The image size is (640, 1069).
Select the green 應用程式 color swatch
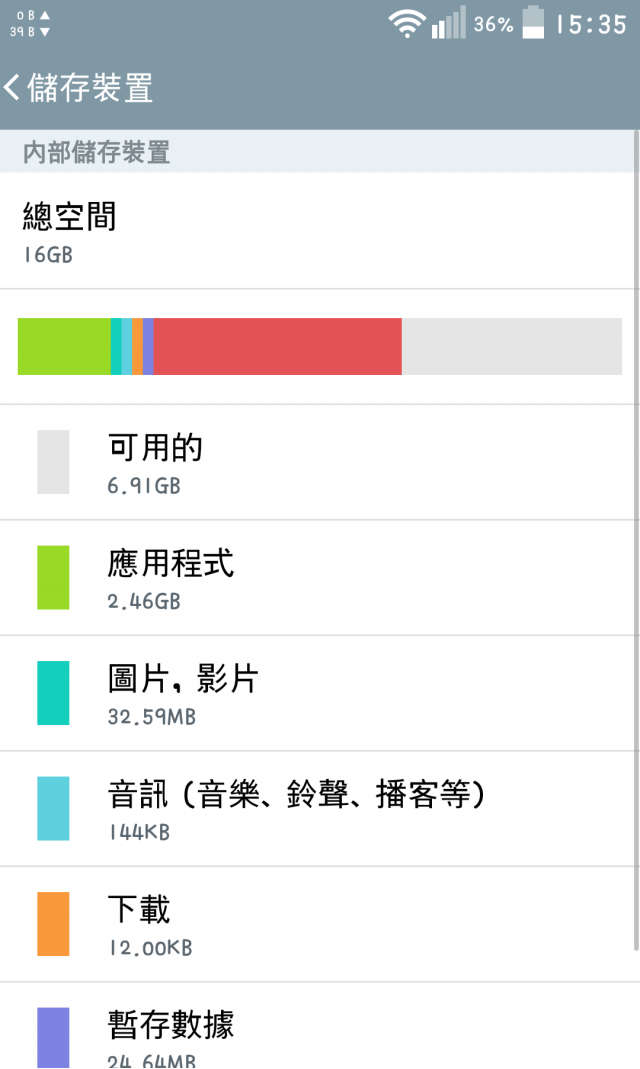click(53, 577)
